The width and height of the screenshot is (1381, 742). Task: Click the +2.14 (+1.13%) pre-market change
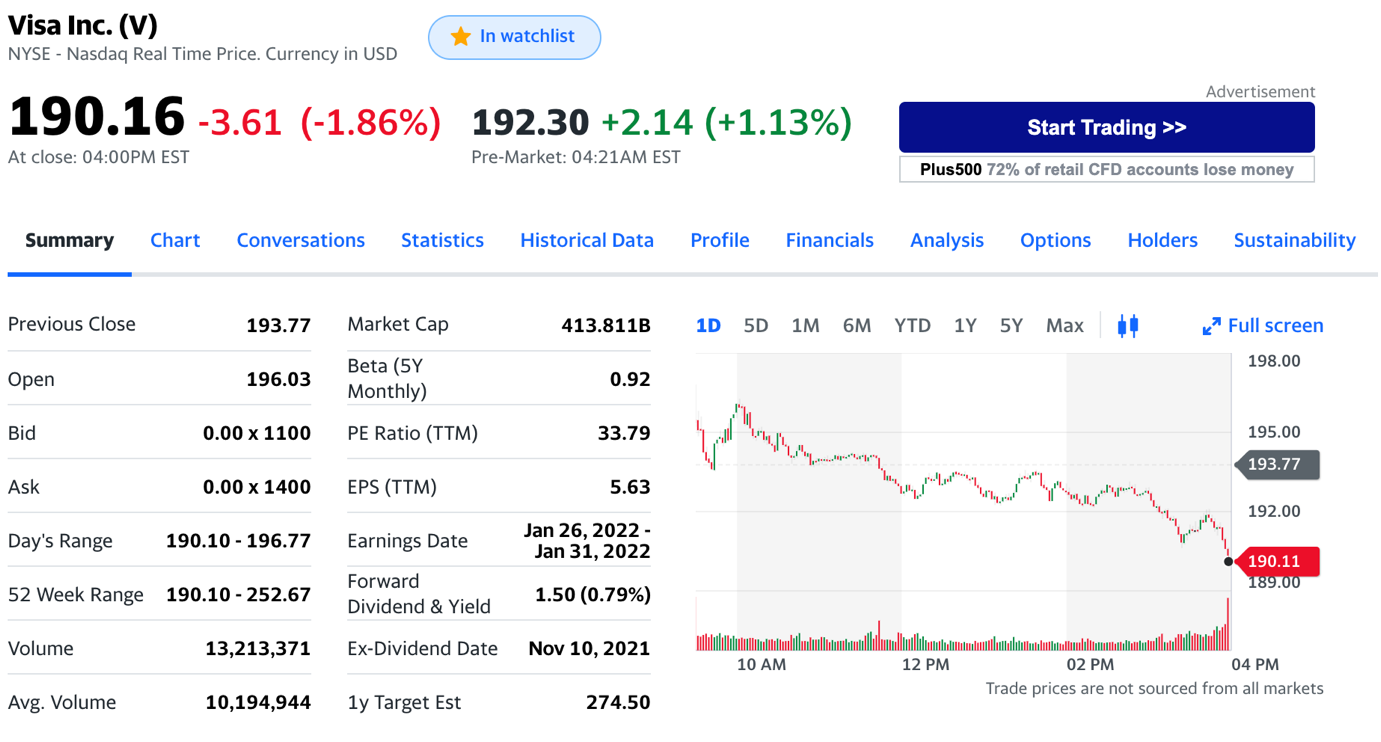[726, 122]
